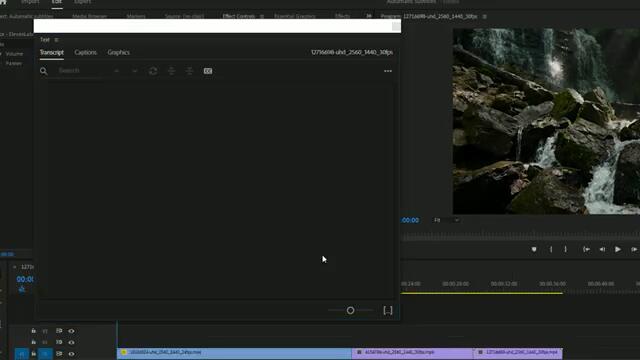
Task: Toggle sync lock on the bottom video track
Action: (59, 353)
